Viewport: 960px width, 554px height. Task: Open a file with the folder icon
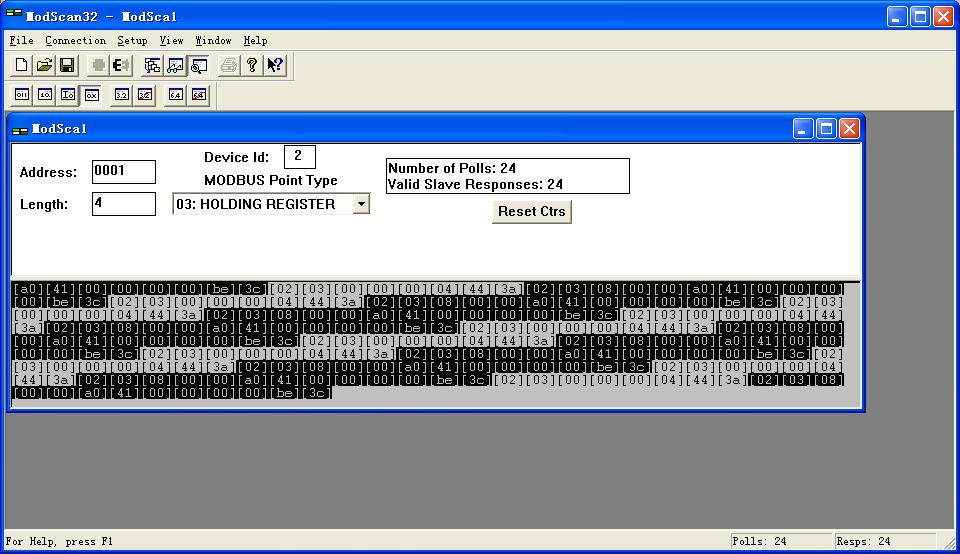pos(44,65)
